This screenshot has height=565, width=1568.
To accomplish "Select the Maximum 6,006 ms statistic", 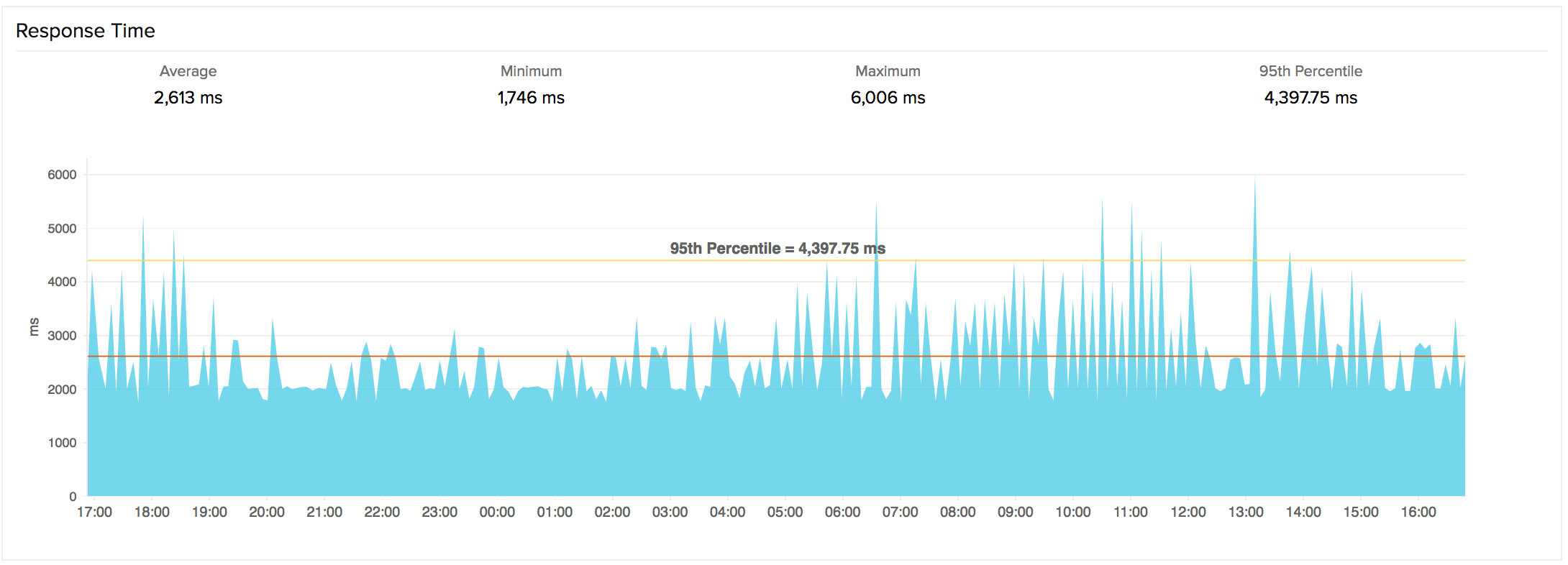I will (888, 98).
